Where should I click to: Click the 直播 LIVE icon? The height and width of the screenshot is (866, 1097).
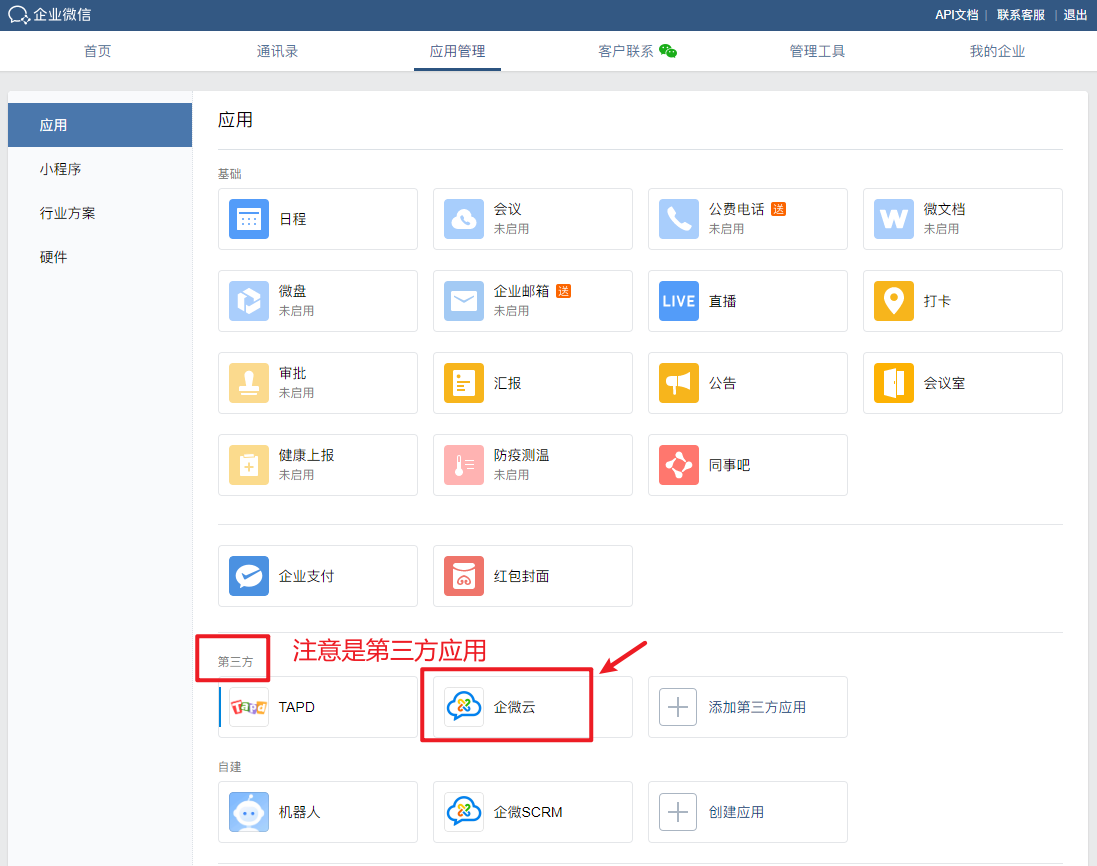tap(679, 301)
